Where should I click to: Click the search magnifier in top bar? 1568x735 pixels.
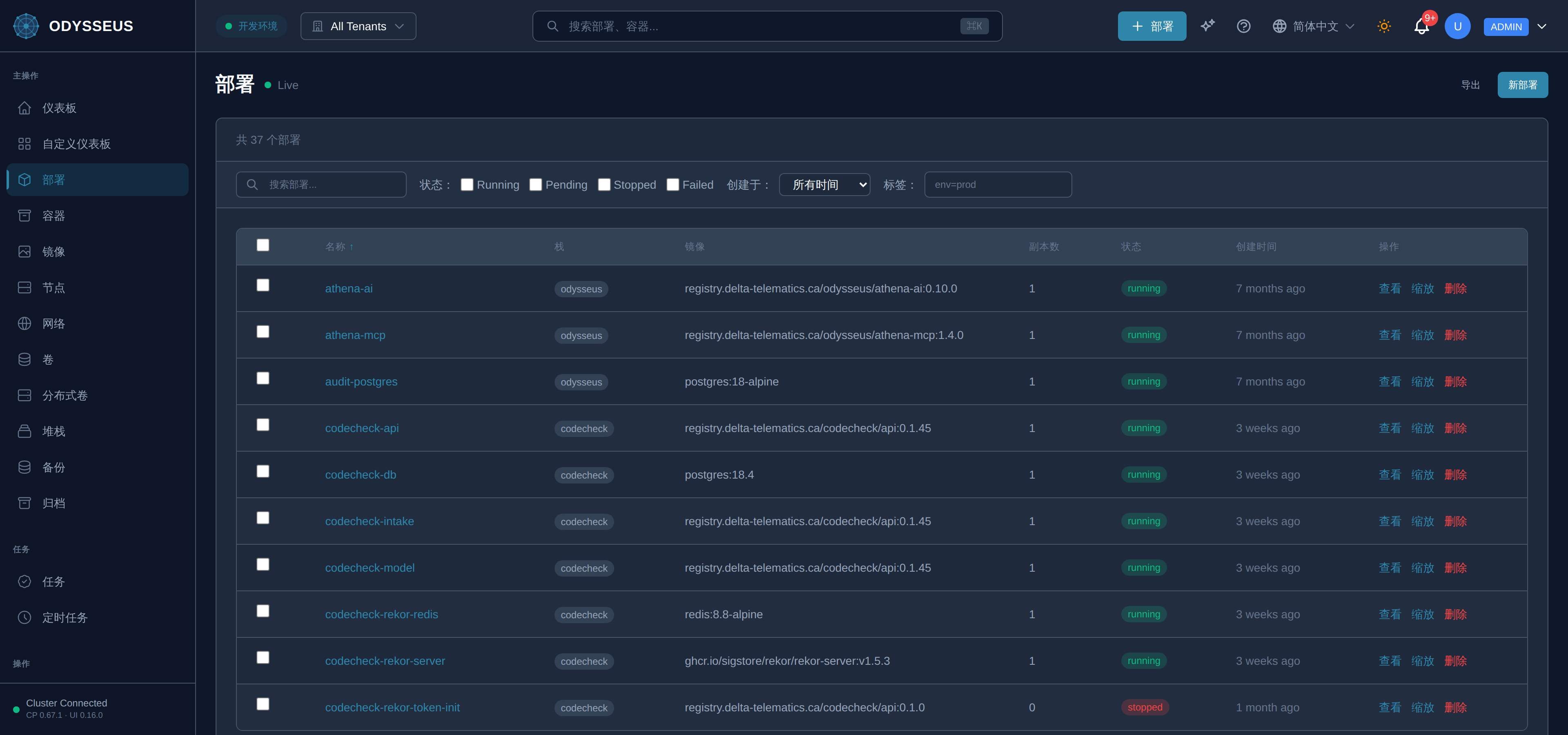(x=553, y=26)
